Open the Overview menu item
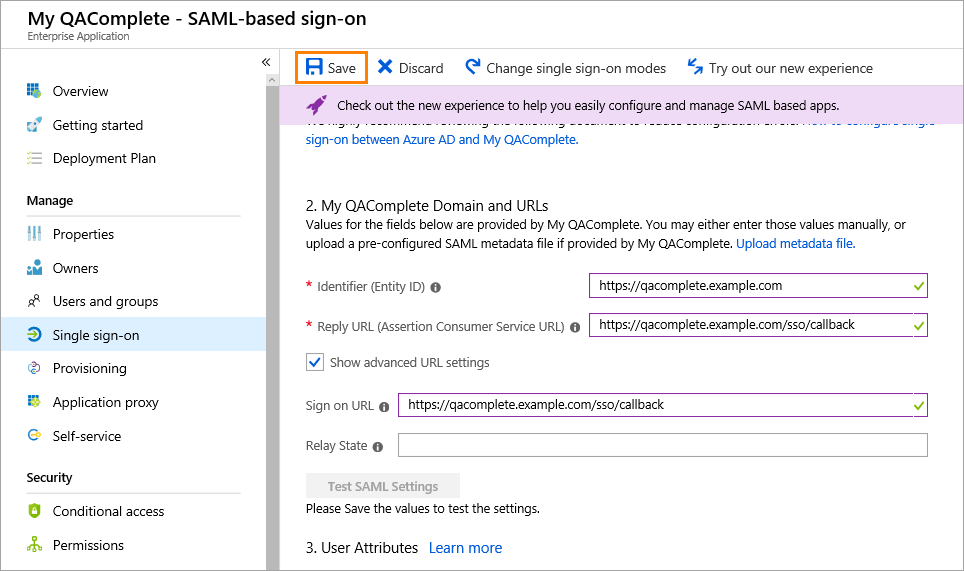 tap(80, 91)
